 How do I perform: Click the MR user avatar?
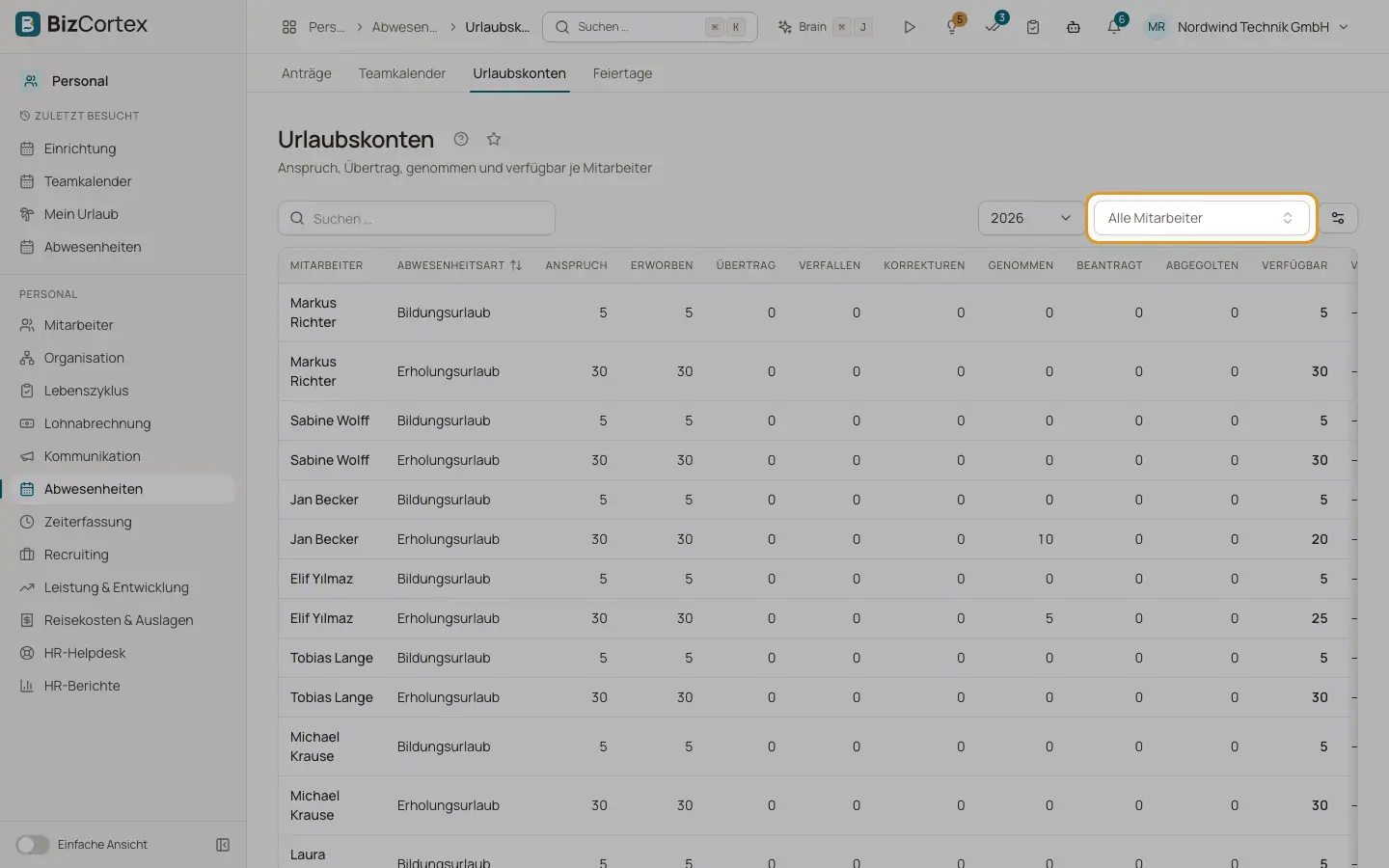click(1157, 27)
